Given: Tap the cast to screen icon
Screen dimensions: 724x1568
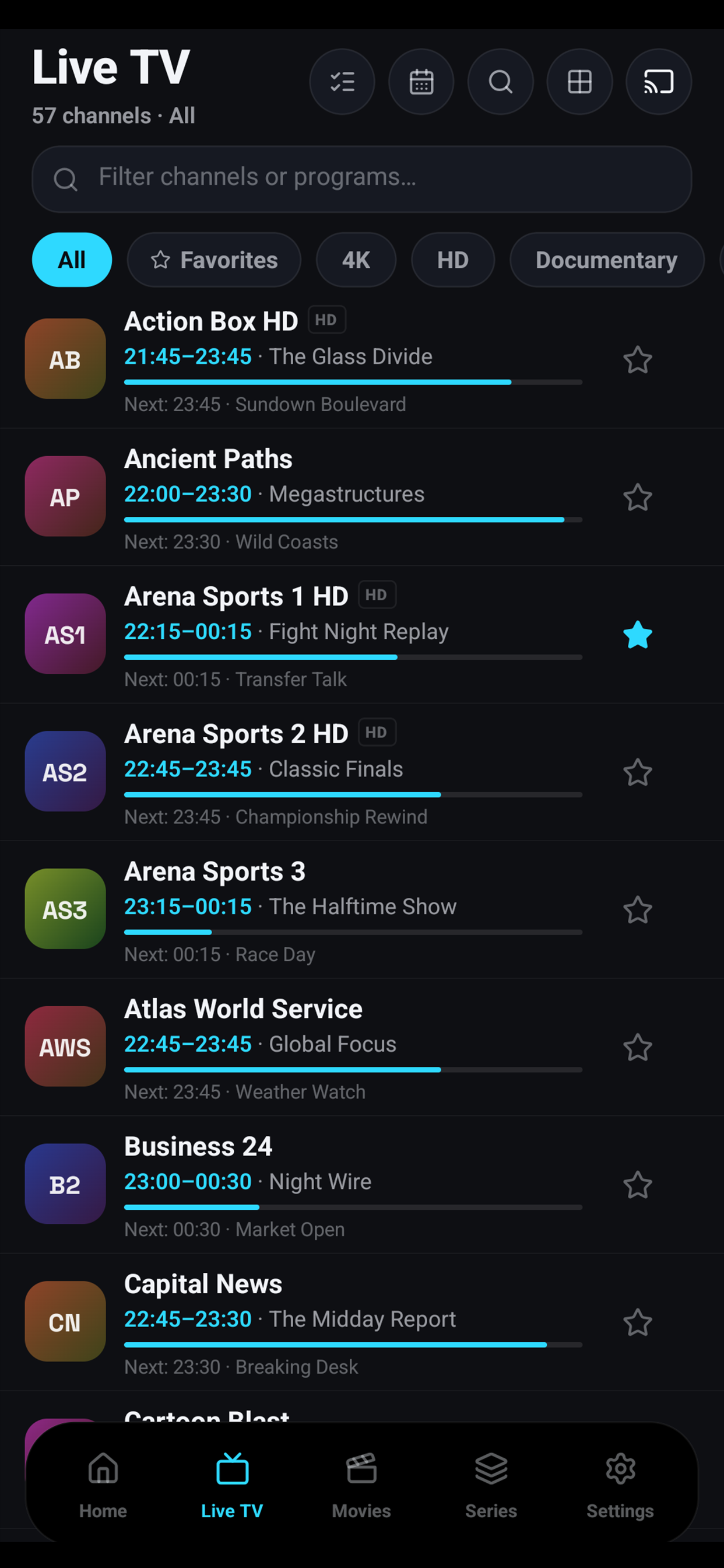Looking at the screenshot, I should pos(658,82).
